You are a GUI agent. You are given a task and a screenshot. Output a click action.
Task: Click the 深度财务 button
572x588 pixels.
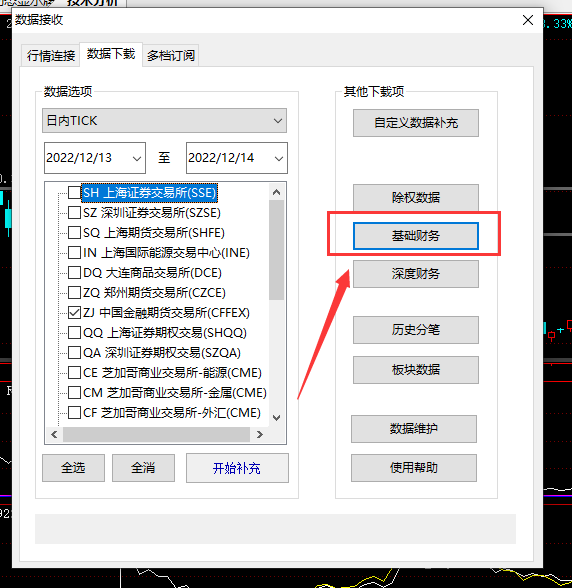(x=416, y=274)
